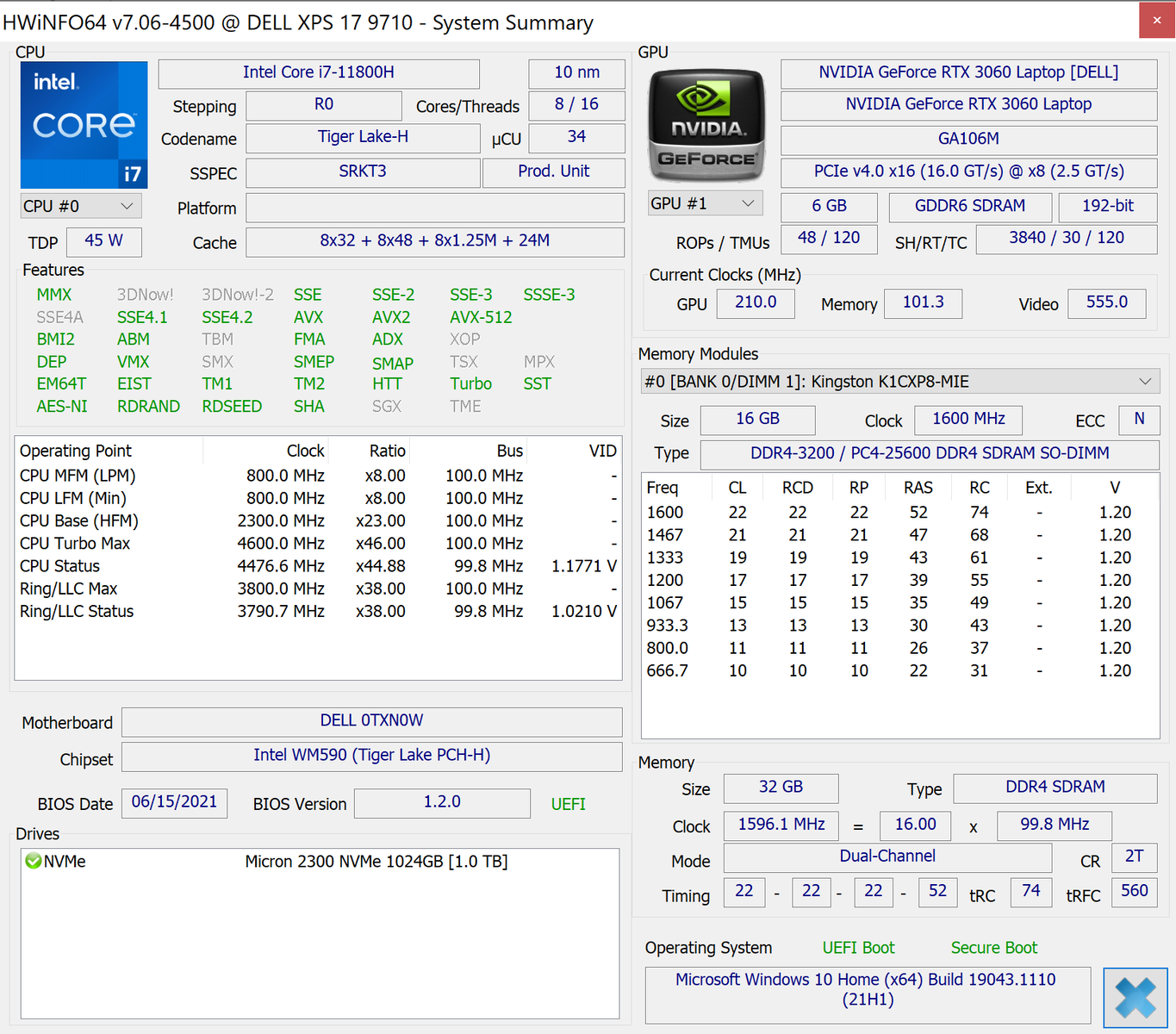Click the GDDR6 SDRAM field
1176x1034 pixels.
[970, 207]
